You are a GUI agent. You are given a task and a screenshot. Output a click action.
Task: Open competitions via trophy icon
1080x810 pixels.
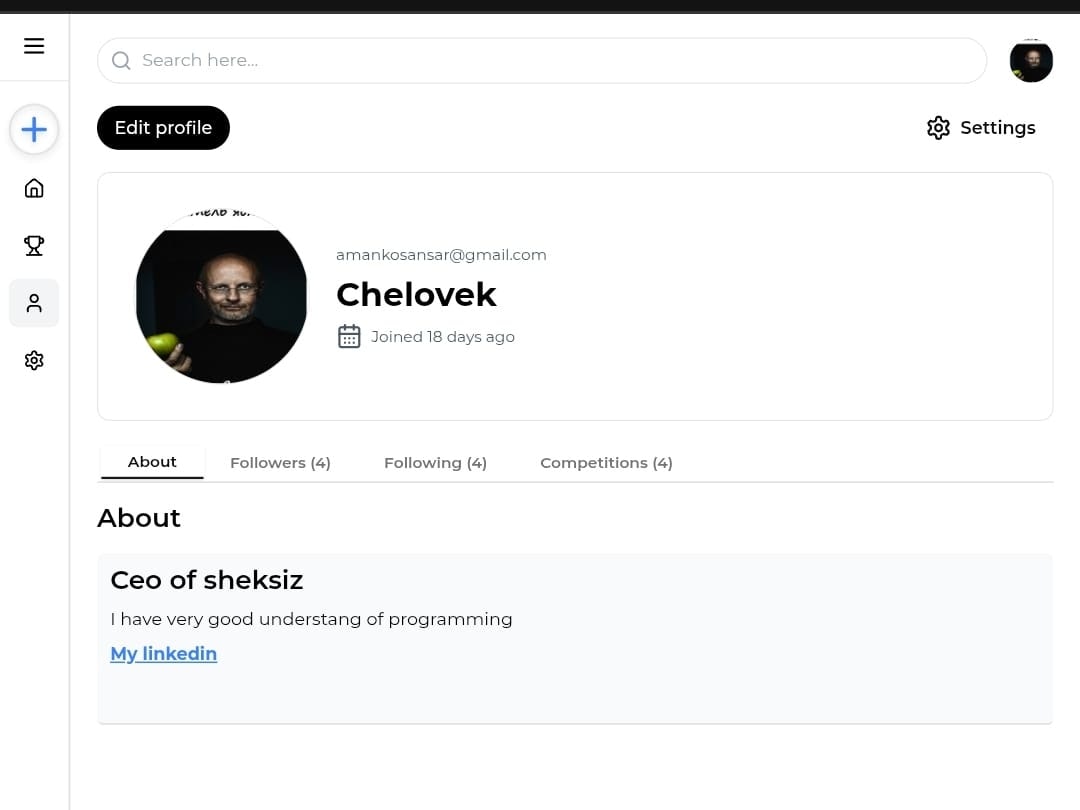(x=34, y=245)
